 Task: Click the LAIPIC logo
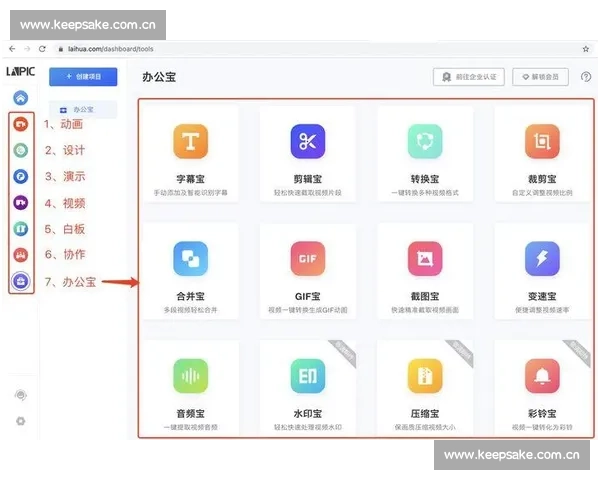coord(20,71)
